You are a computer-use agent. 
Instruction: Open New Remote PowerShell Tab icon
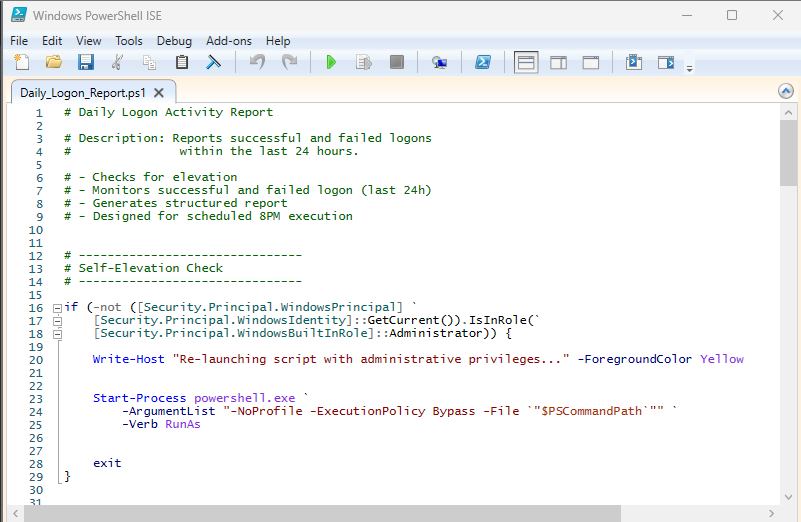tap(439, 62)
